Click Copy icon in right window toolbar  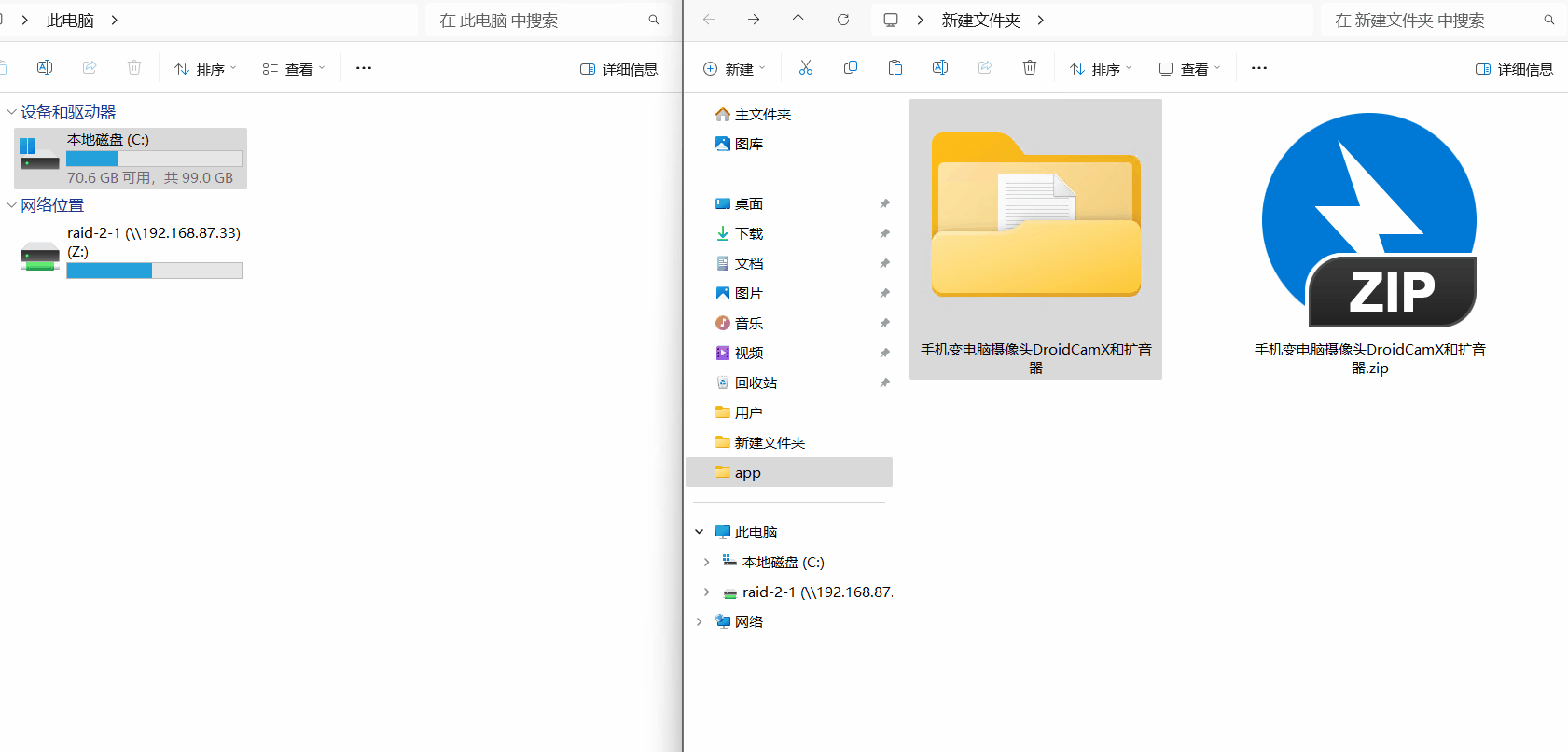851,68
